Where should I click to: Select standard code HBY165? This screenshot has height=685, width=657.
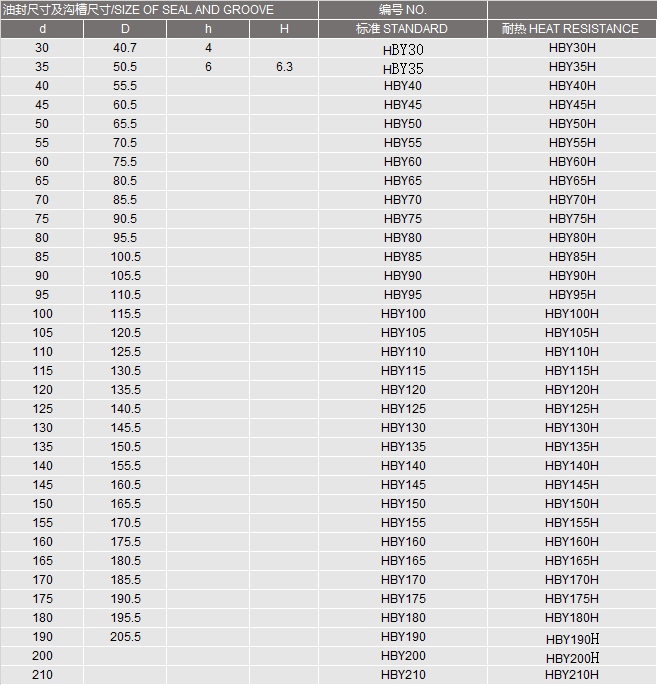tap(403, 561)
